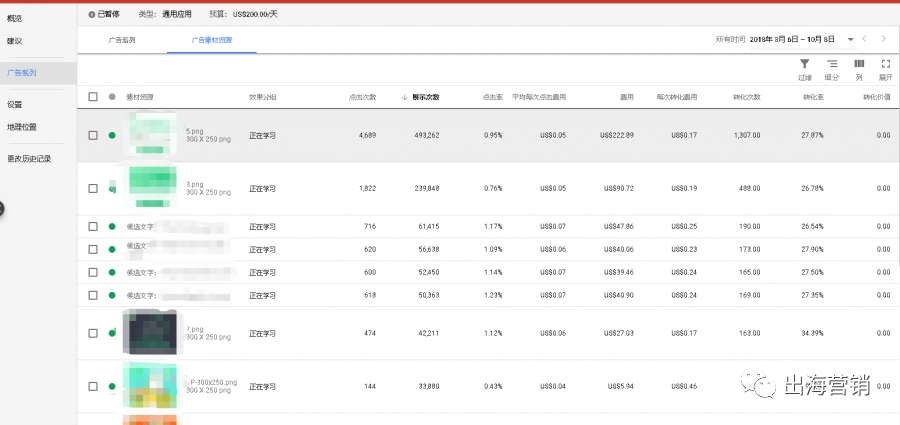
Task: Click the conversion rate cell 34.39%
Action: (813, 333)
